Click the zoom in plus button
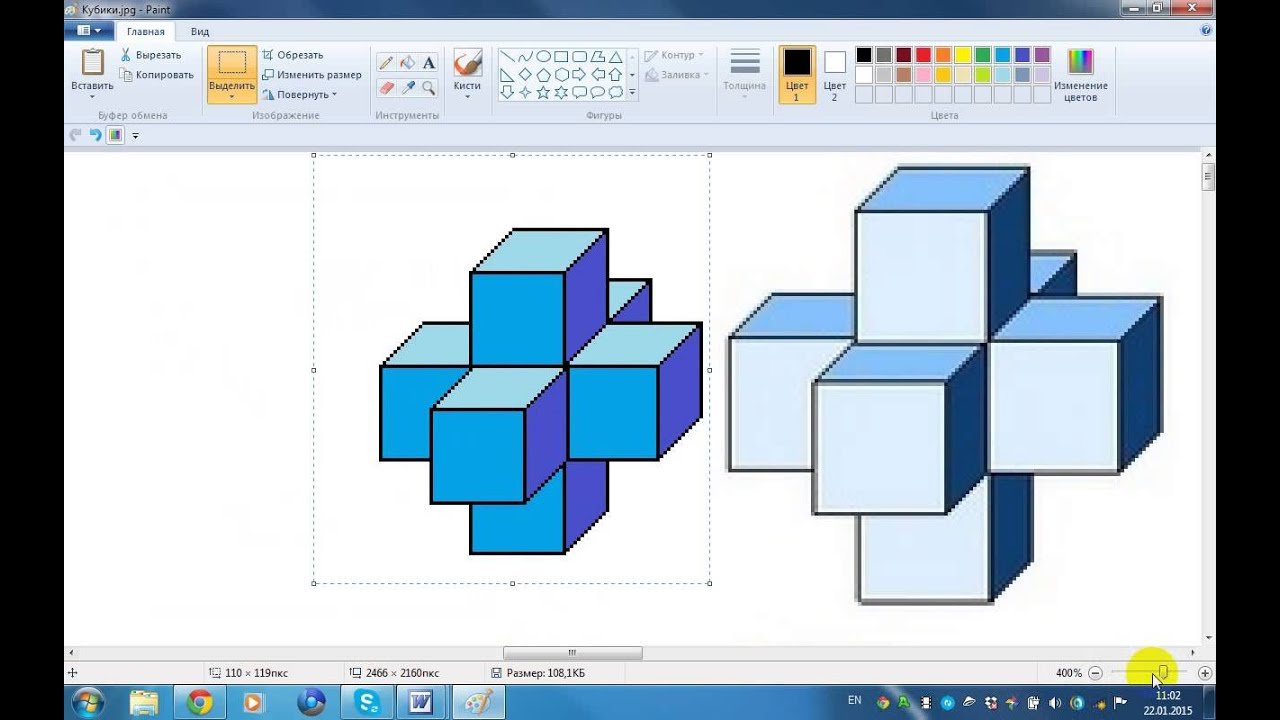Screen dimensions: 1280x720 [1205, 674]
